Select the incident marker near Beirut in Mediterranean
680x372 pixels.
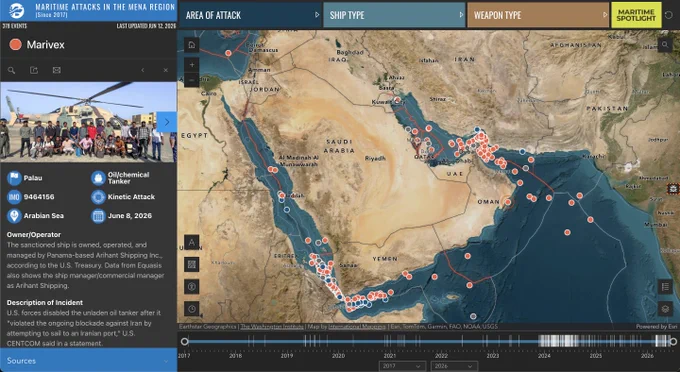click(229, 53)
